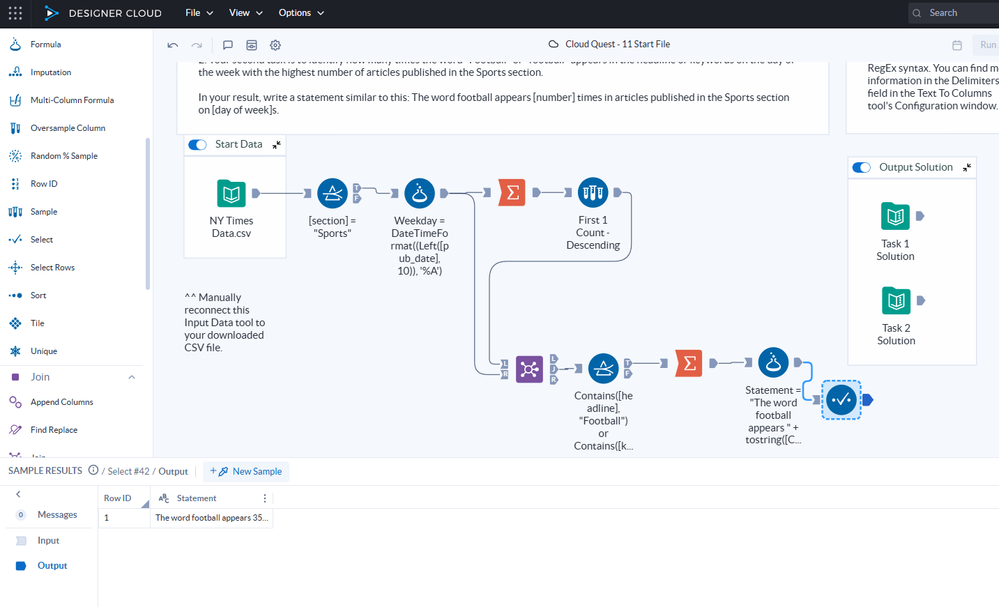Toggle the Start Data container switch

198,144
